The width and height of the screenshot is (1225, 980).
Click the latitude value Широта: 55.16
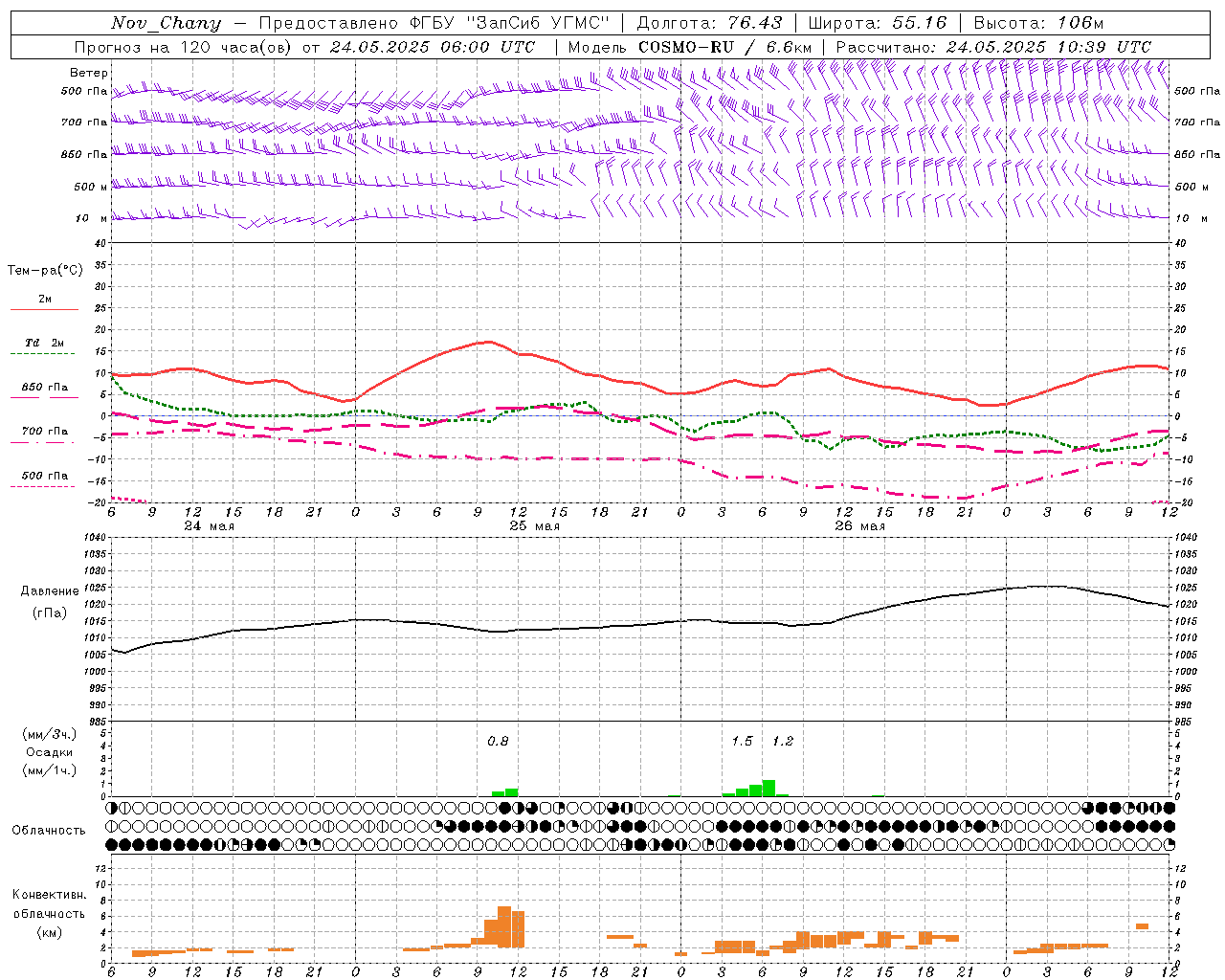point(878,23)
